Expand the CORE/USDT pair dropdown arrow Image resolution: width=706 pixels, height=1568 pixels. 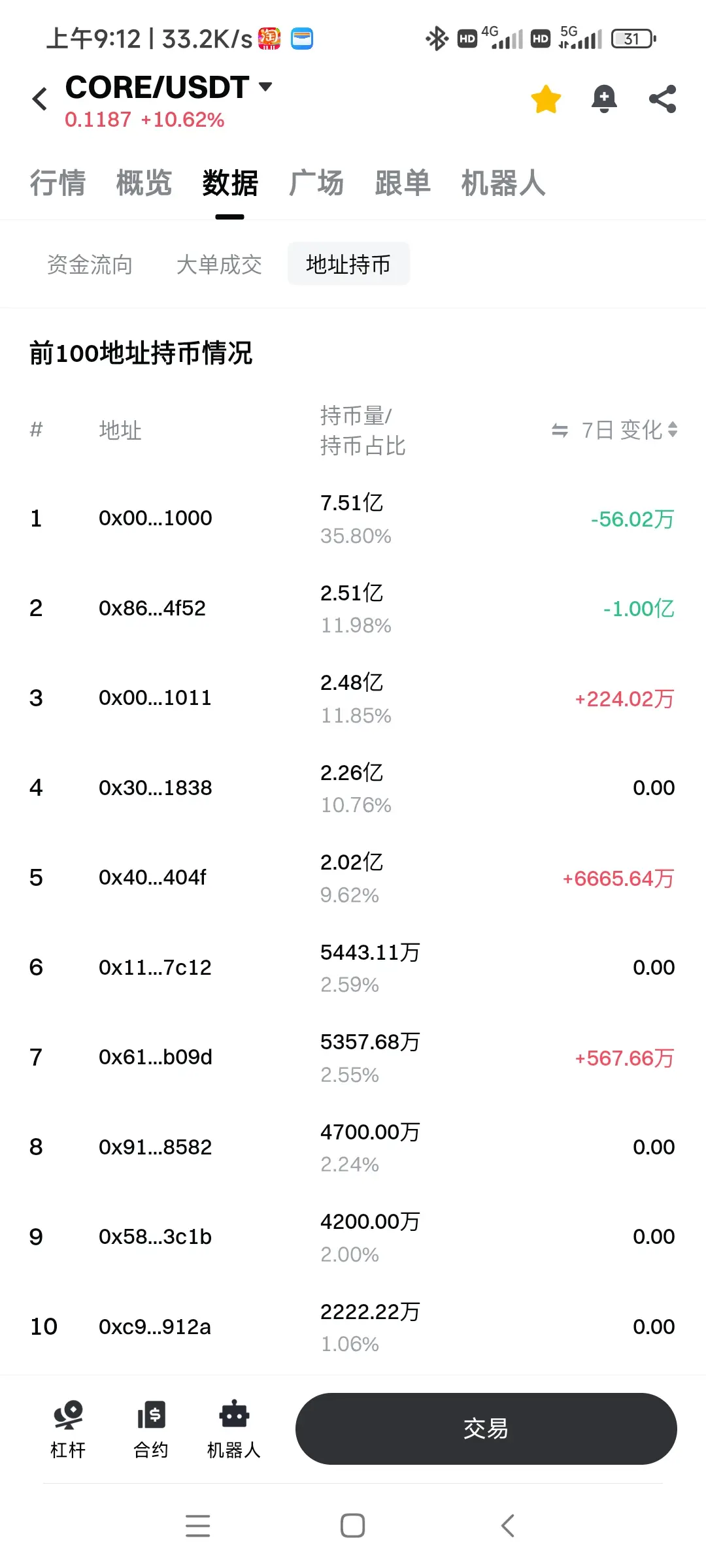(x=265, y=87)
